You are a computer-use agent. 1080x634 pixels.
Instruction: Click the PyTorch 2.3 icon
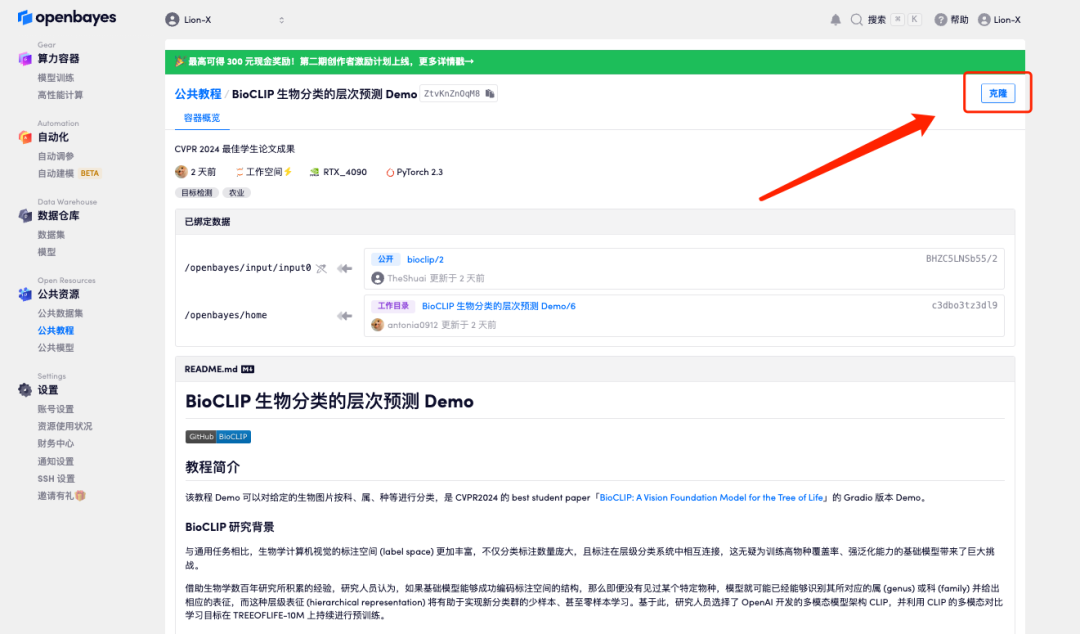pos(390,172)
